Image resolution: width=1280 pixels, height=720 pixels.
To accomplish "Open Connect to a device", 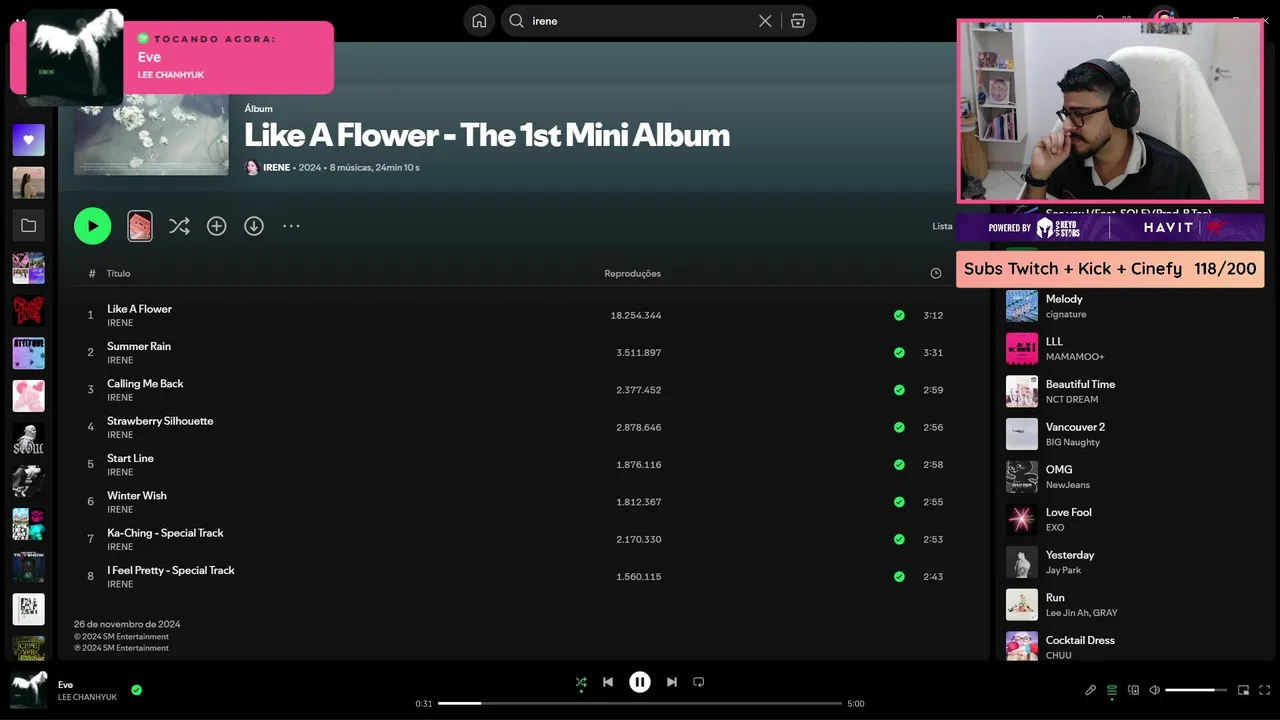I will [x=1134, y=690].
